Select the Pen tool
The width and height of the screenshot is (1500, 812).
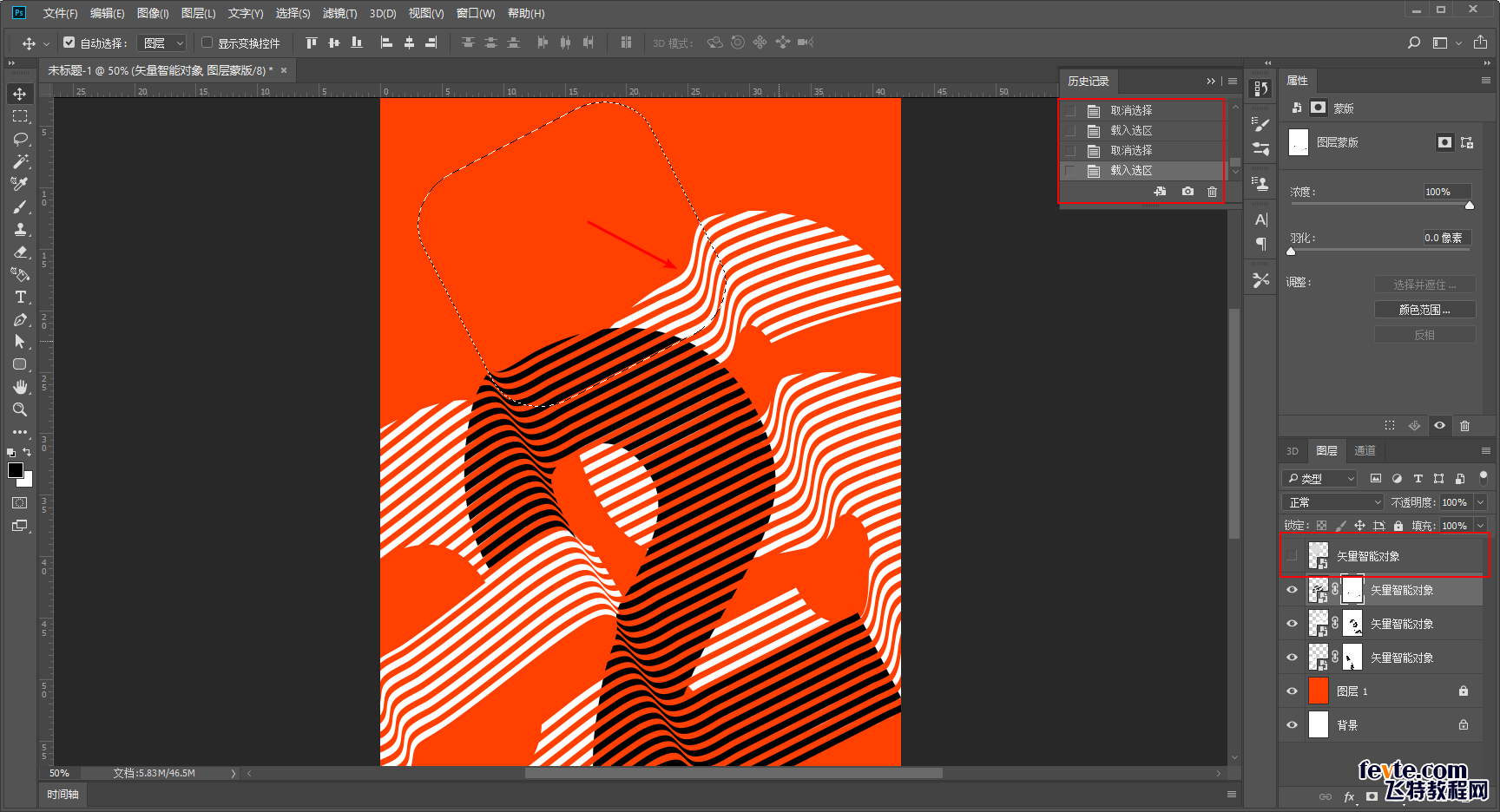20,319
